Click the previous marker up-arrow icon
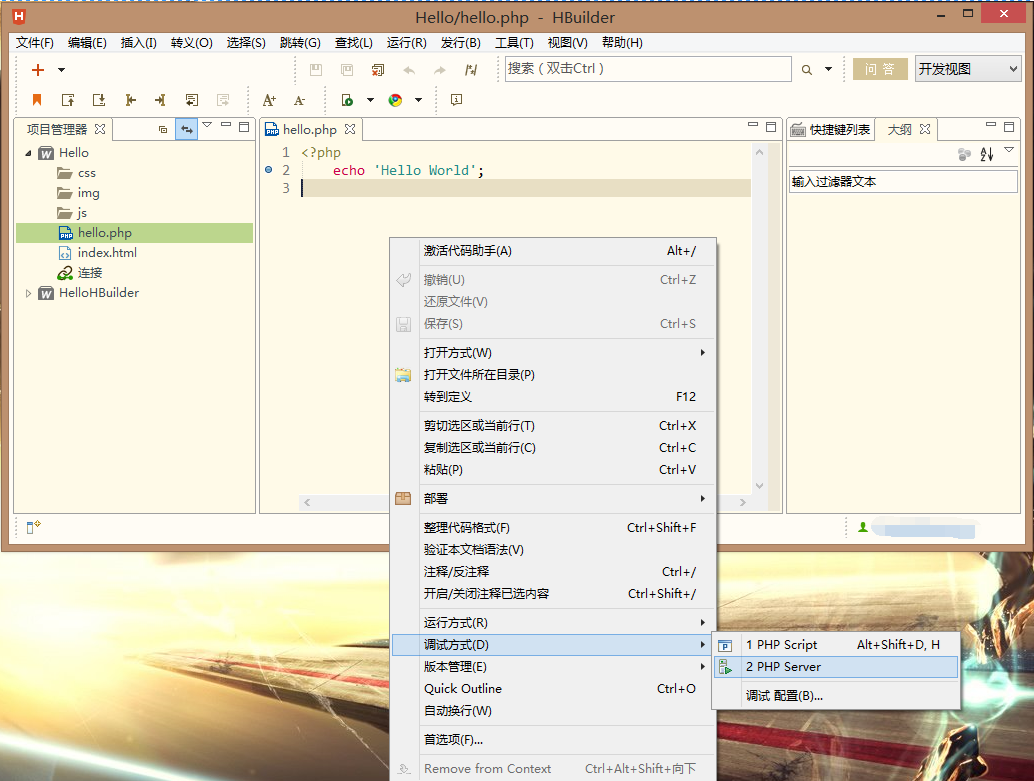 point(68,100)
